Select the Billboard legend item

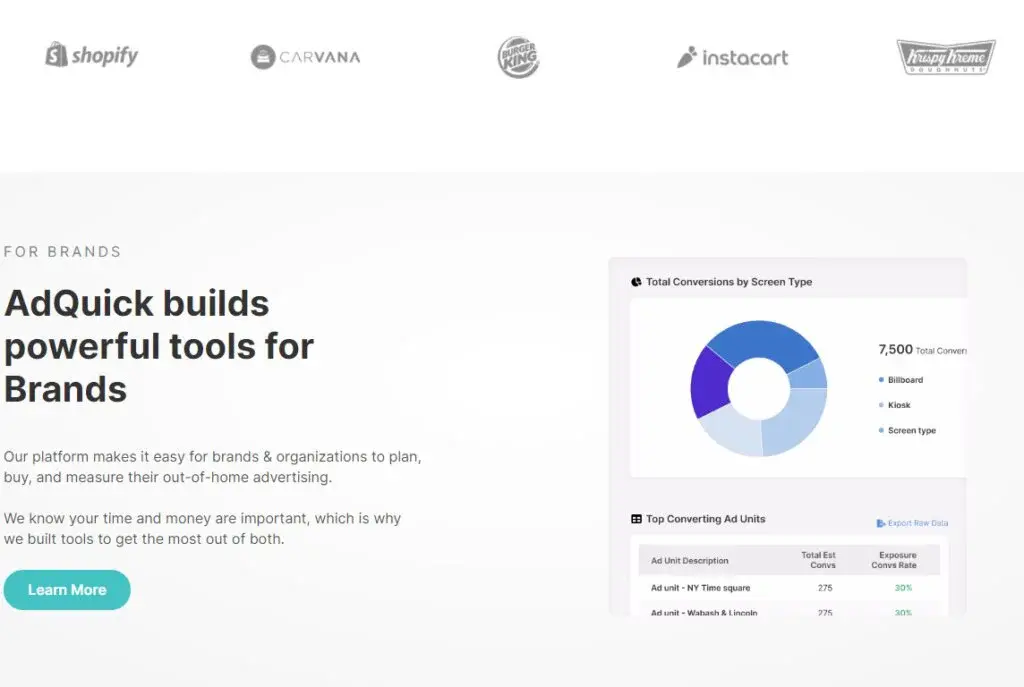(x=901, y=380)
